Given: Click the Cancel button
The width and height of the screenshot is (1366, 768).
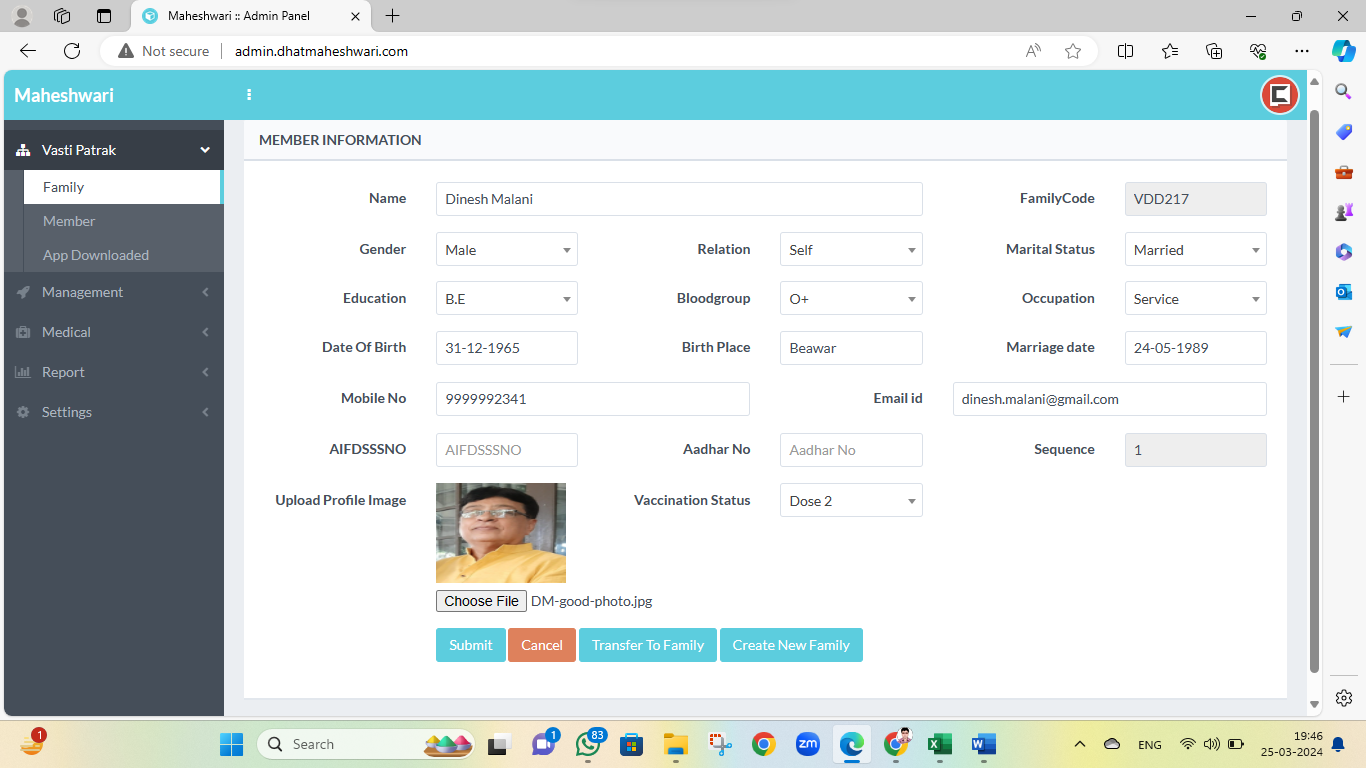Looking at the screenshot, I should pyautogui.click(x=542, y=645).
